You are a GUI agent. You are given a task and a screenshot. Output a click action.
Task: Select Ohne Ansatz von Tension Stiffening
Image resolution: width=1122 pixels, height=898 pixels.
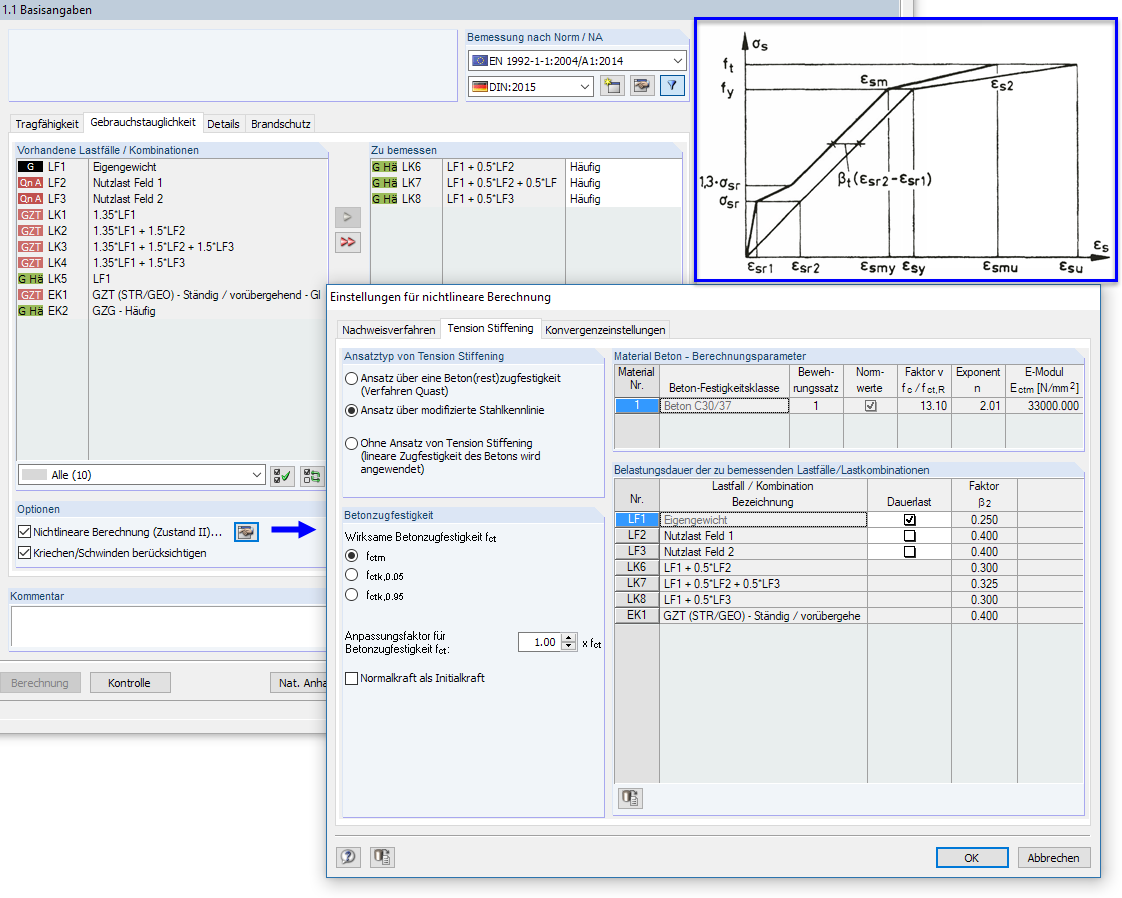[x=351, y=443]
